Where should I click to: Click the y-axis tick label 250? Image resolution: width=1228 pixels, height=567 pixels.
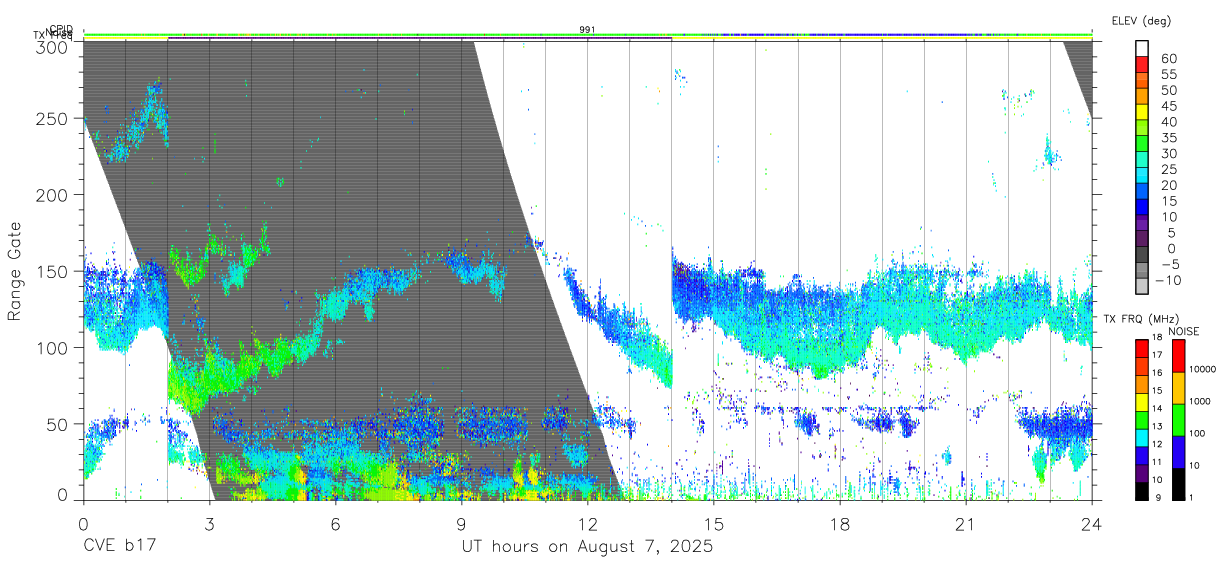(x=53, y=118)
